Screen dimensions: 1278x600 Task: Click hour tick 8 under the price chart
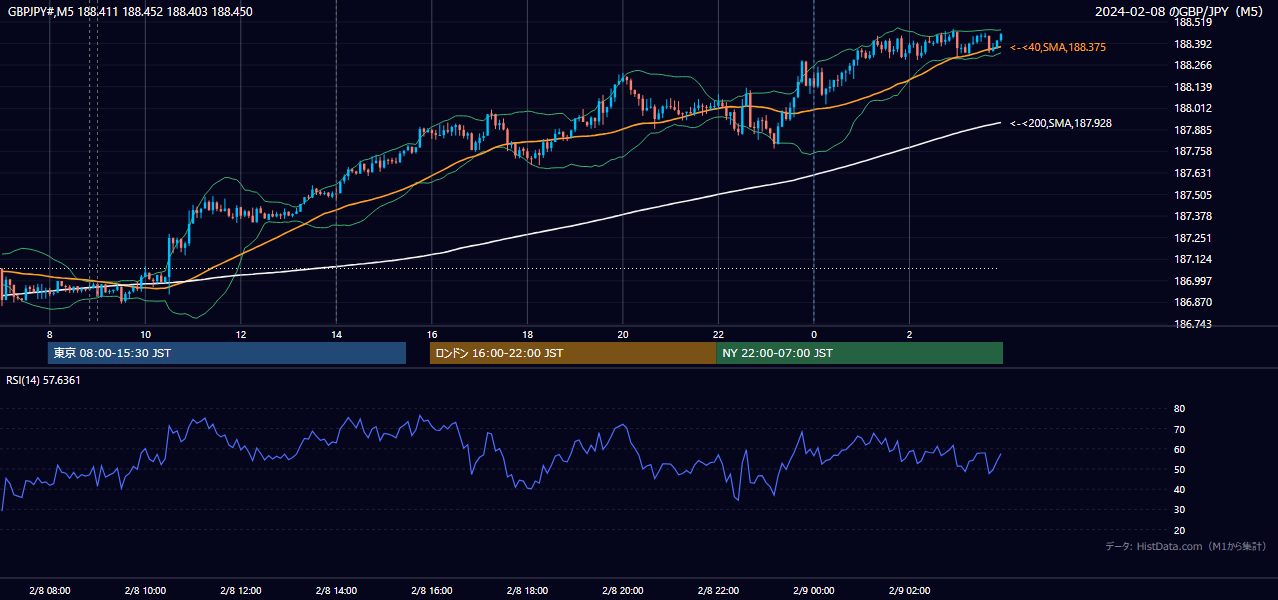coord(49,334)
